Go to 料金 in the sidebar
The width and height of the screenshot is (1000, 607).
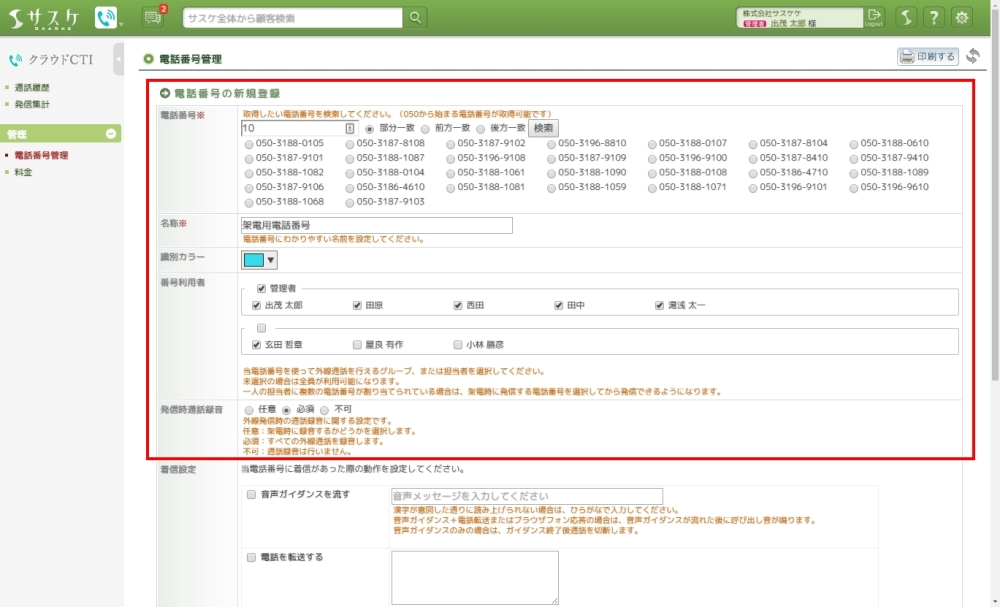coord(23,172)
